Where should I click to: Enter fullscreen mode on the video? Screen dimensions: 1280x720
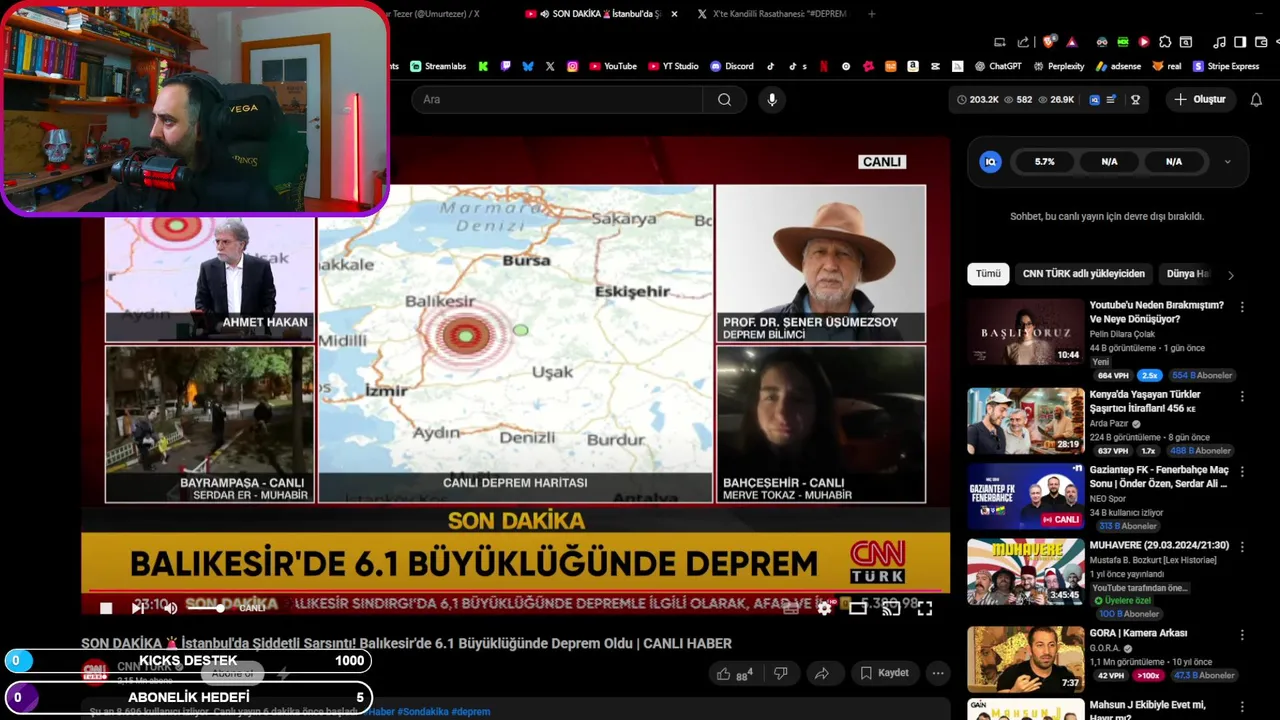(925, 608)
